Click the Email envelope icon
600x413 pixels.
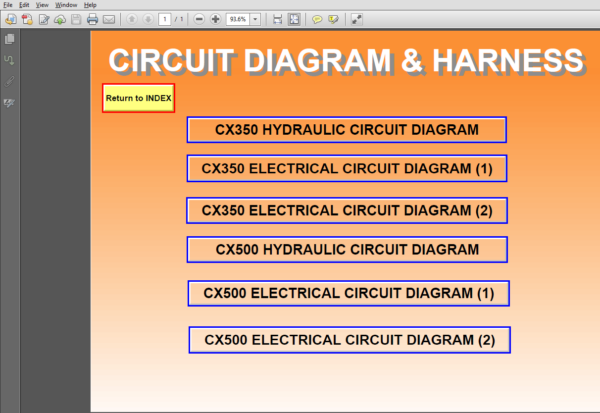click(x=109, y=19)
